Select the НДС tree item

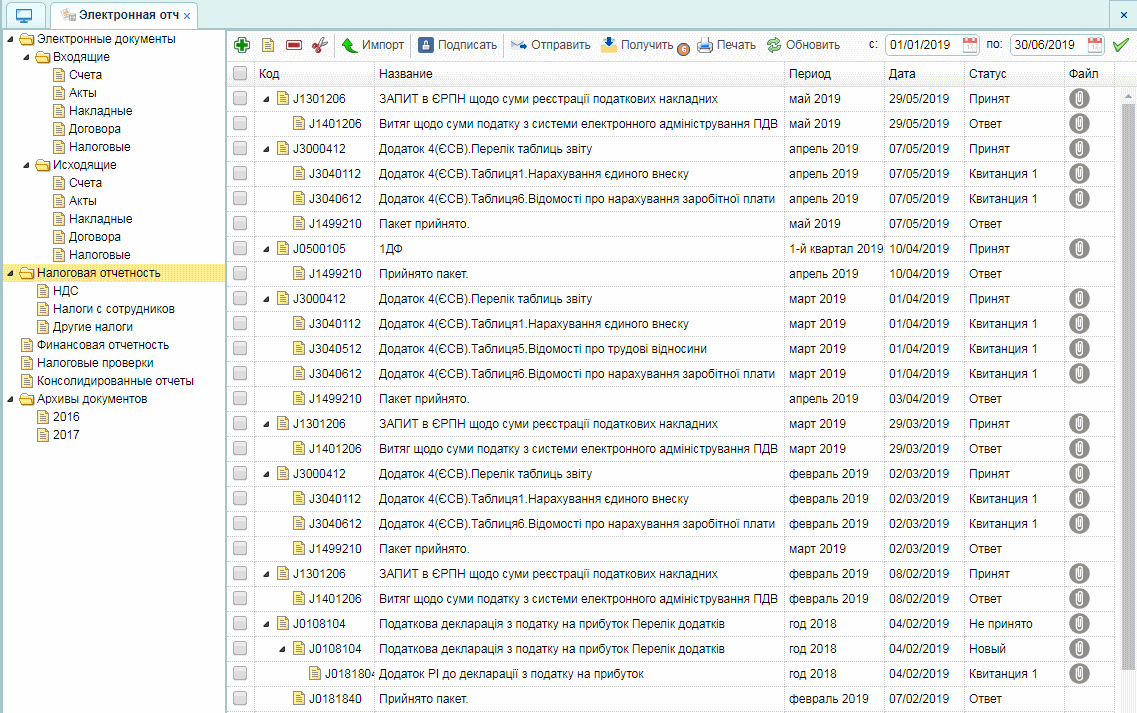(65, 291)
